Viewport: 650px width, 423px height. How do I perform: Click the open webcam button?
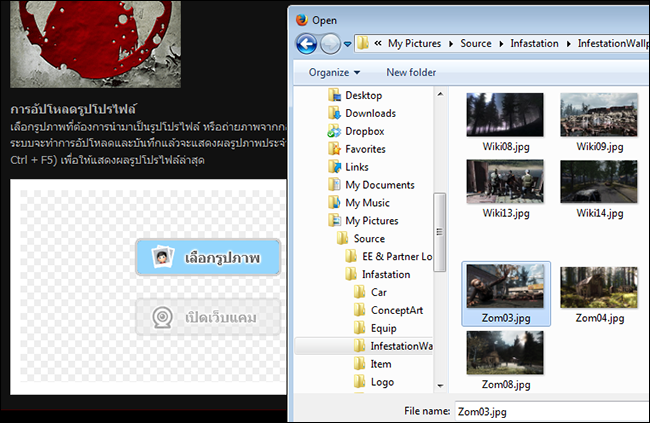[x=208, y=318]
